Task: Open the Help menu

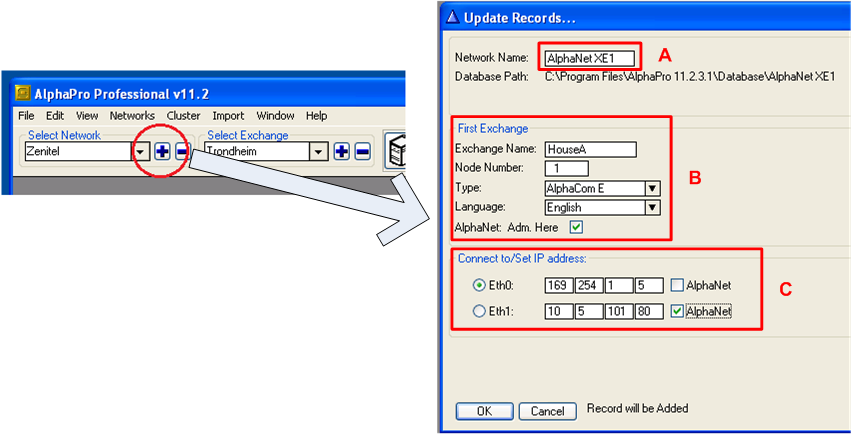Action: click(316, 116)
